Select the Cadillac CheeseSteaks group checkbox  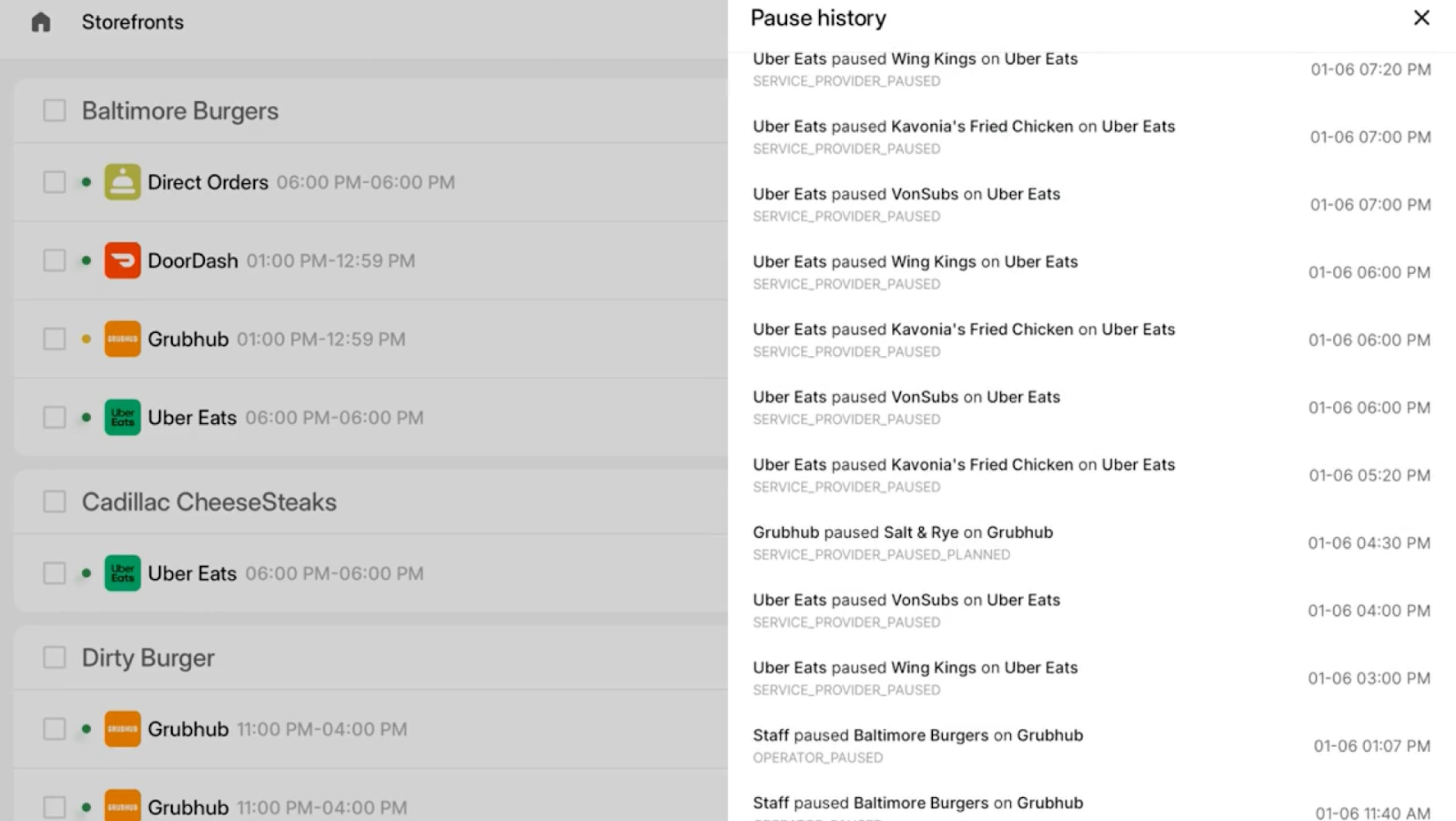pyautogui.click(x=55, y=501)
